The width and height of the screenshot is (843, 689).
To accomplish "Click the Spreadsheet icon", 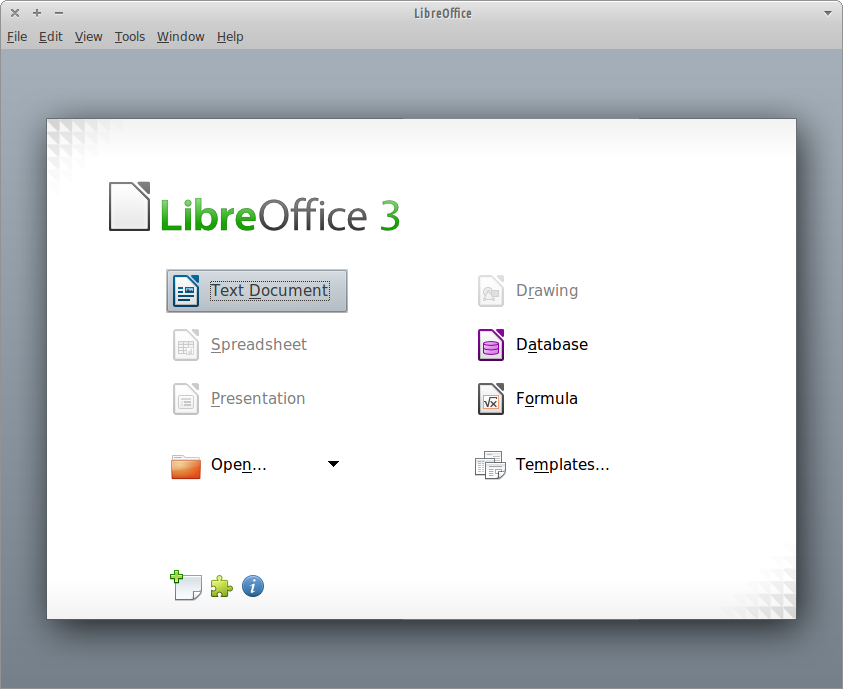I will click(x=186, y=344).
